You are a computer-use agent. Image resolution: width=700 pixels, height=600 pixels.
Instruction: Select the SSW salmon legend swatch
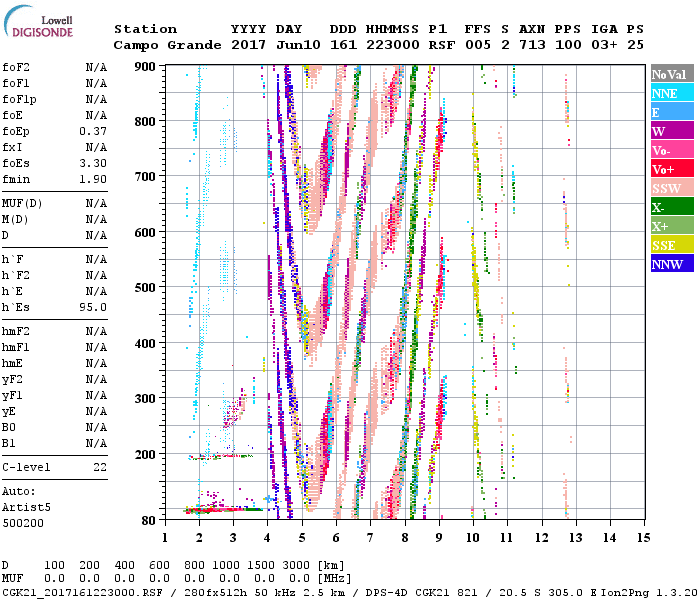point(672,188)
